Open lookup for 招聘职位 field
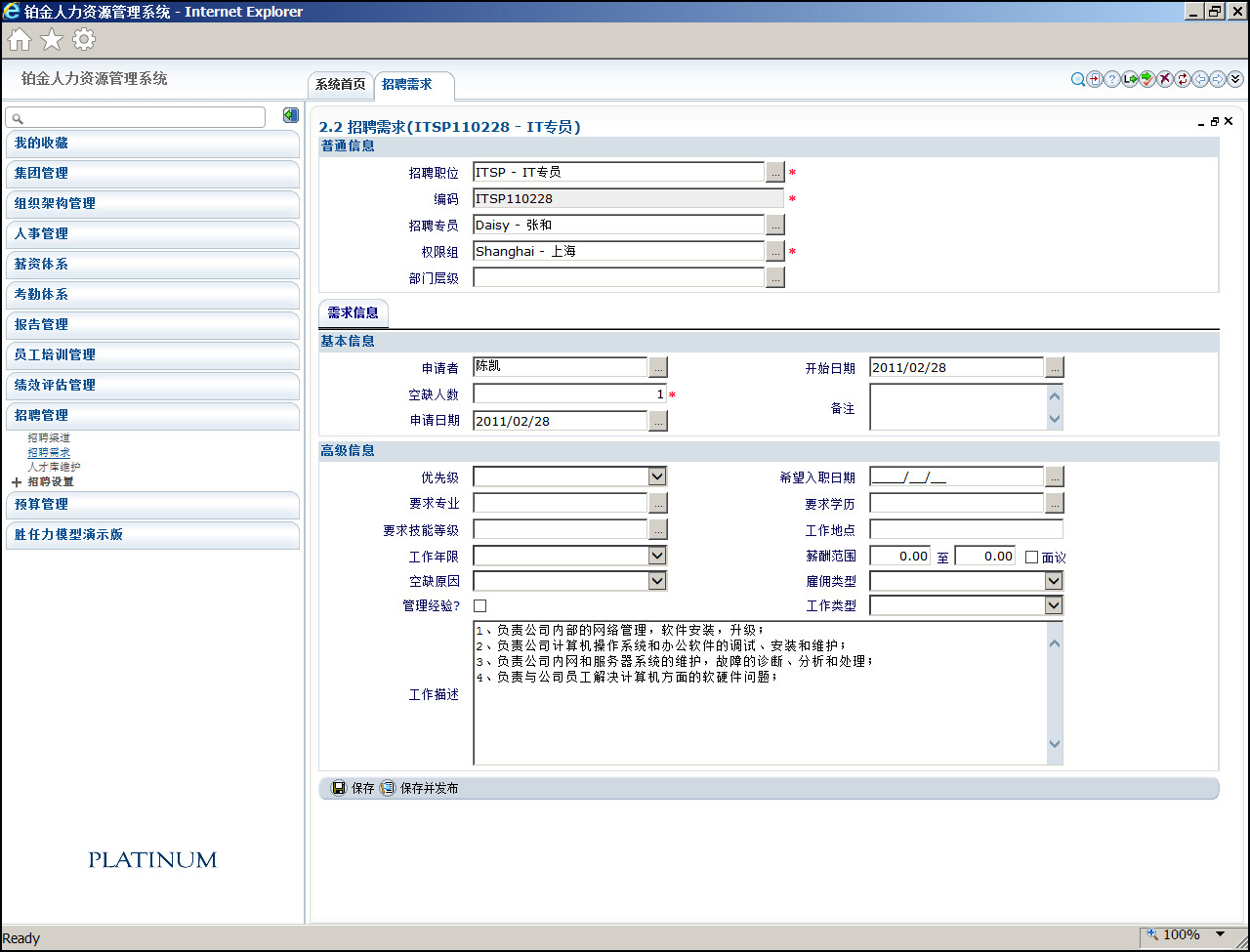This screenshot has width=1250, height=952. coord(775,172)
